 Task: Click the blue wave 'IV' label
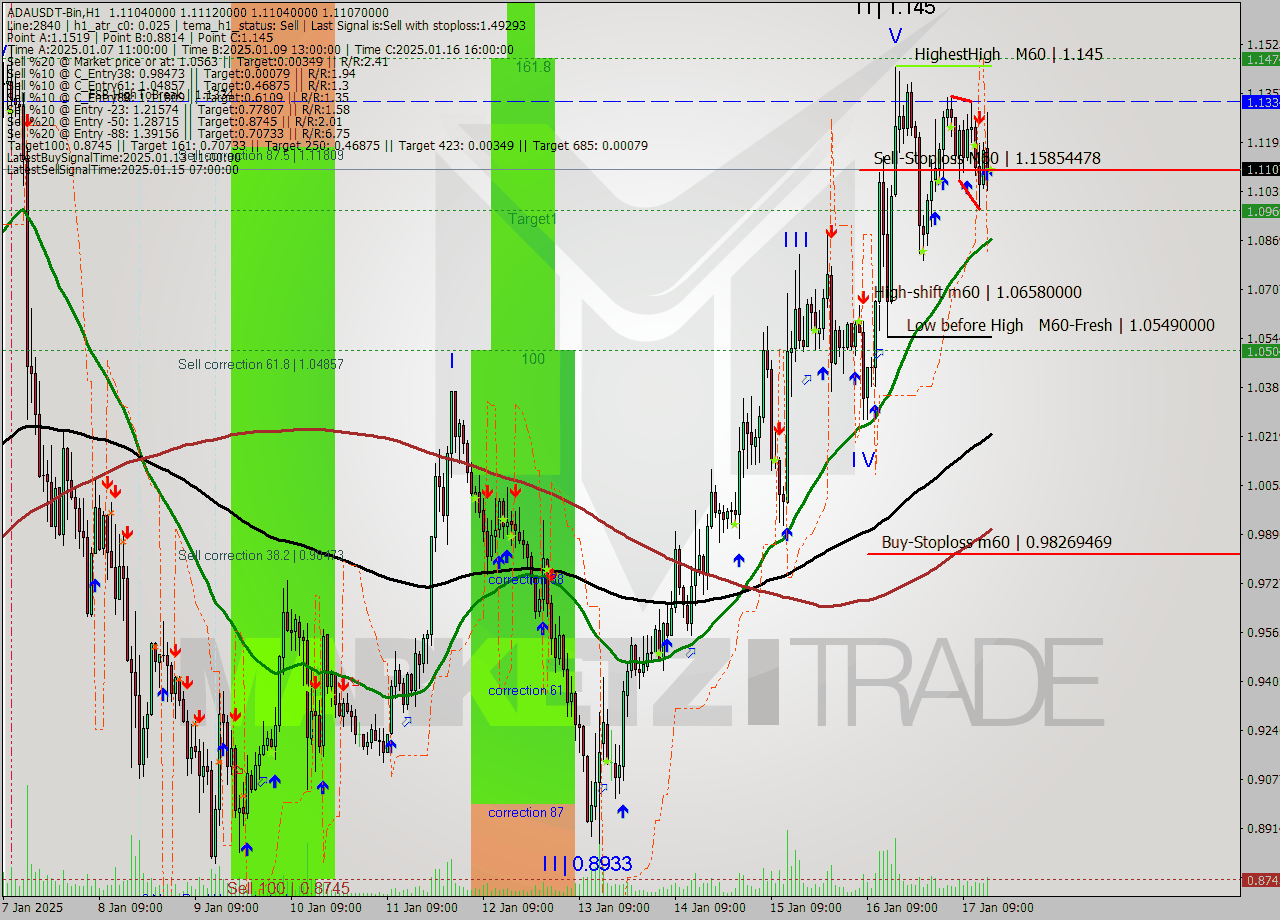(863, 459)
